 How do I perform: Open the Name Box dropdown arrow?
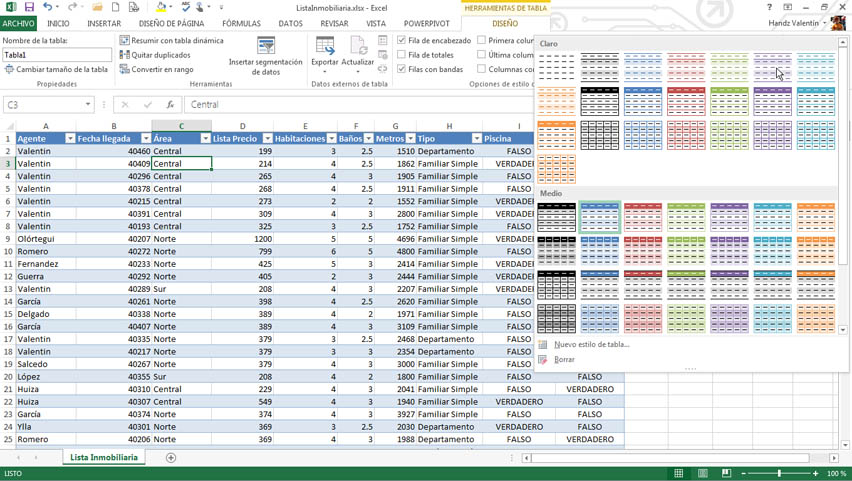[88, 105]
